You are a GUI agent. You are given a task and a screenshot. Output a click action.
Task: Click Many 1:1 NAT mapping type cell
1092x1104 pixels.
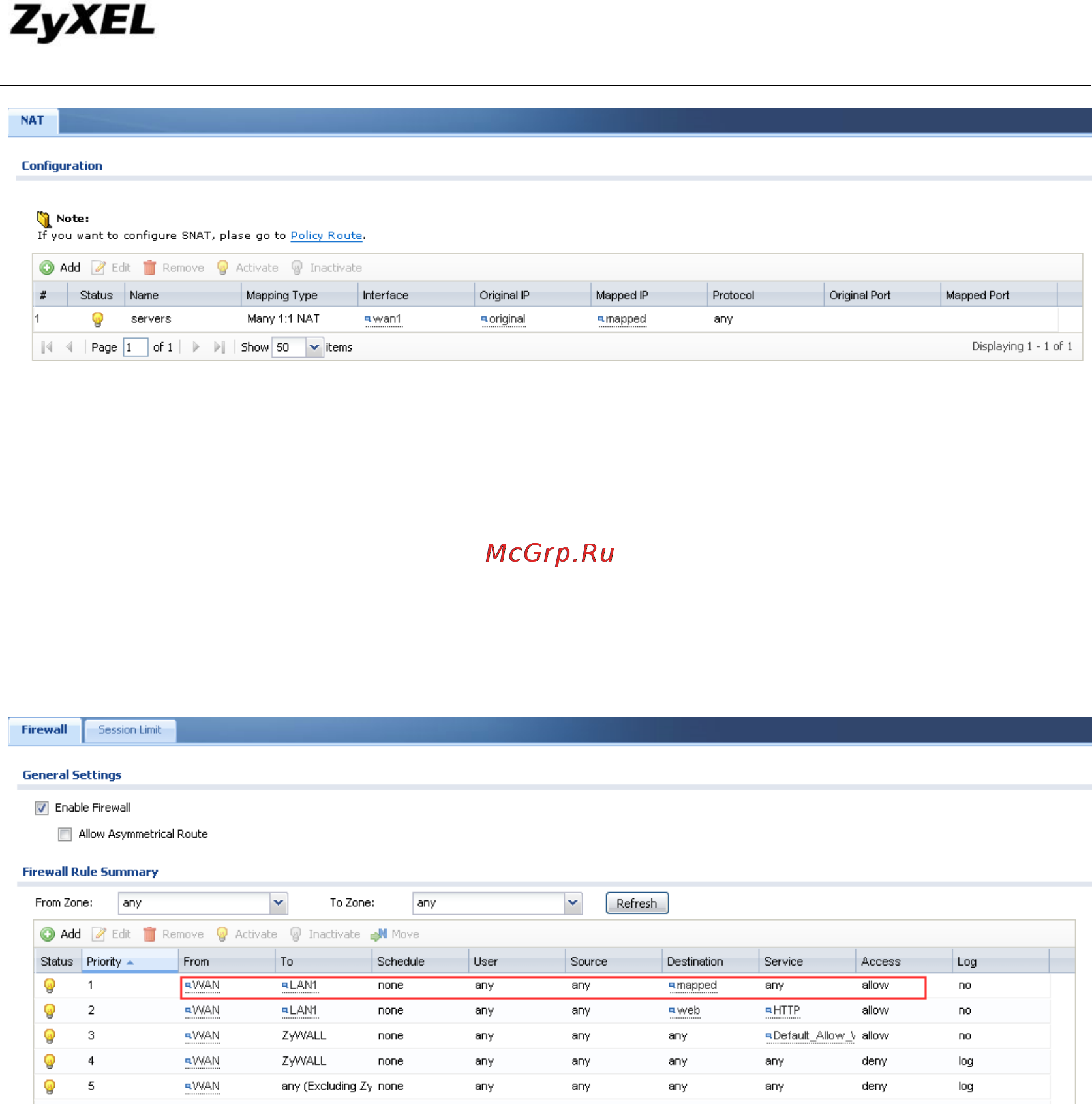283,319
